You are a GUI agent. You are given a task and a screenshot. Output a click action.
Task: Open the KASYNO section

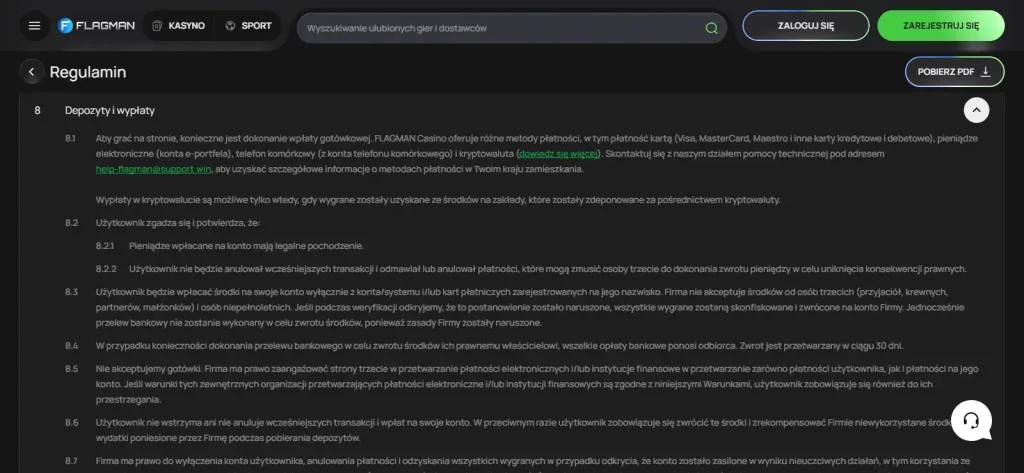178,26
